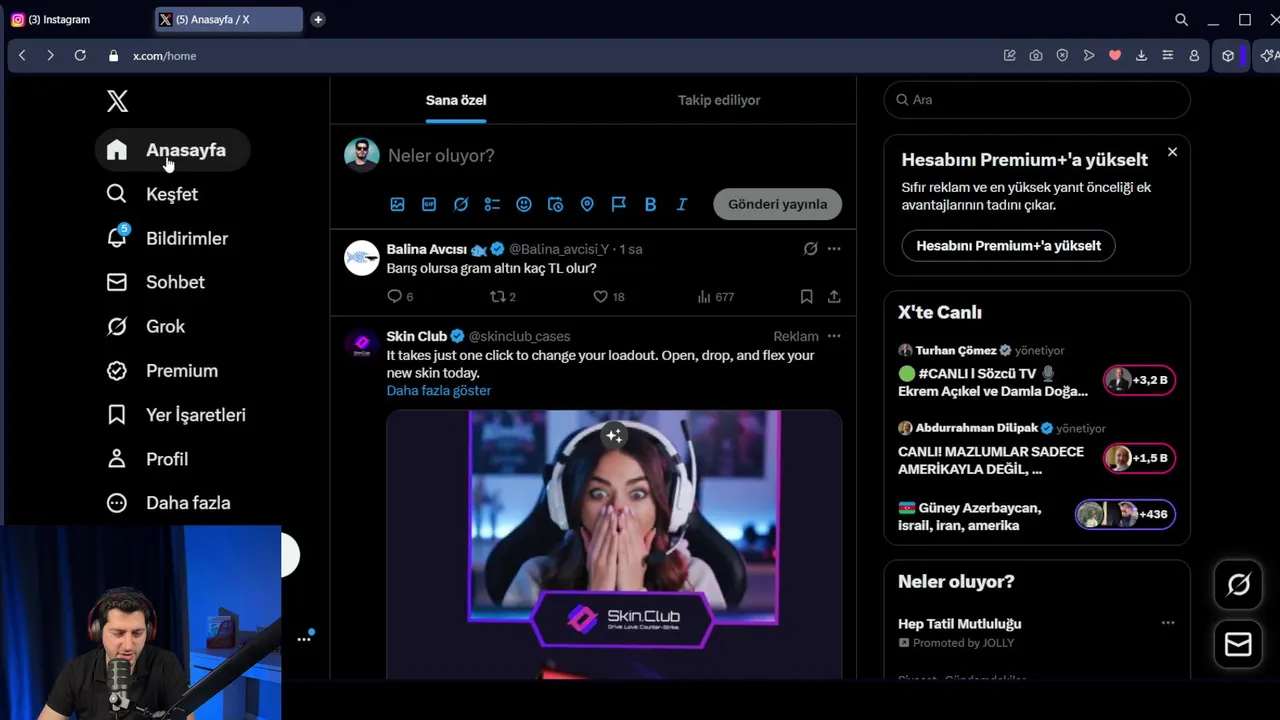1280x720 pixels.
Task: Ask Grok about Balina Avcısı post
Action: [810, 249]
